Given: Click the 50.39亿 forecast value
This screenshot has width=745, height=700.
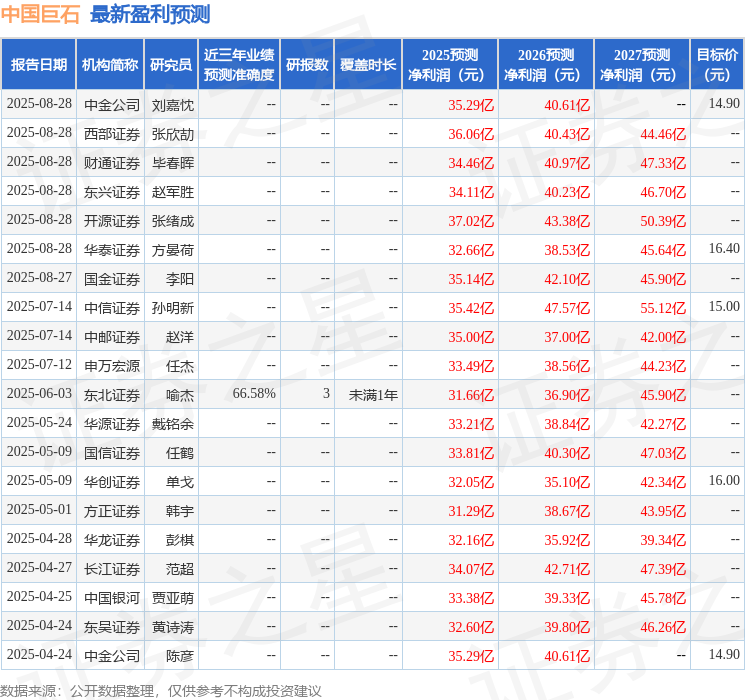Looking at the screenshot, I should coord(663,221).
